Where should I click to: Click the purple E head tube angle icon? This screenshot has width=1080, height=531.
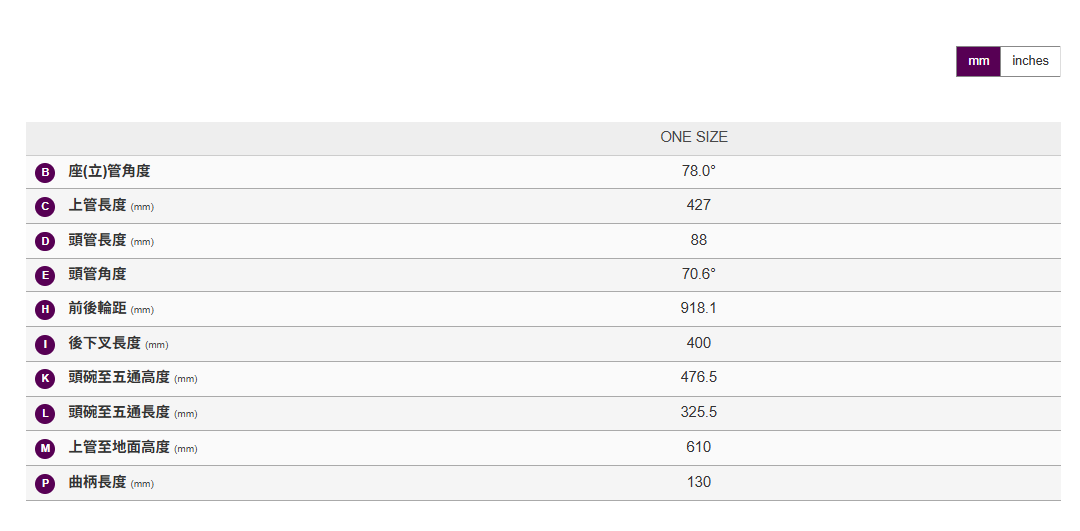[x=45, y=275]
